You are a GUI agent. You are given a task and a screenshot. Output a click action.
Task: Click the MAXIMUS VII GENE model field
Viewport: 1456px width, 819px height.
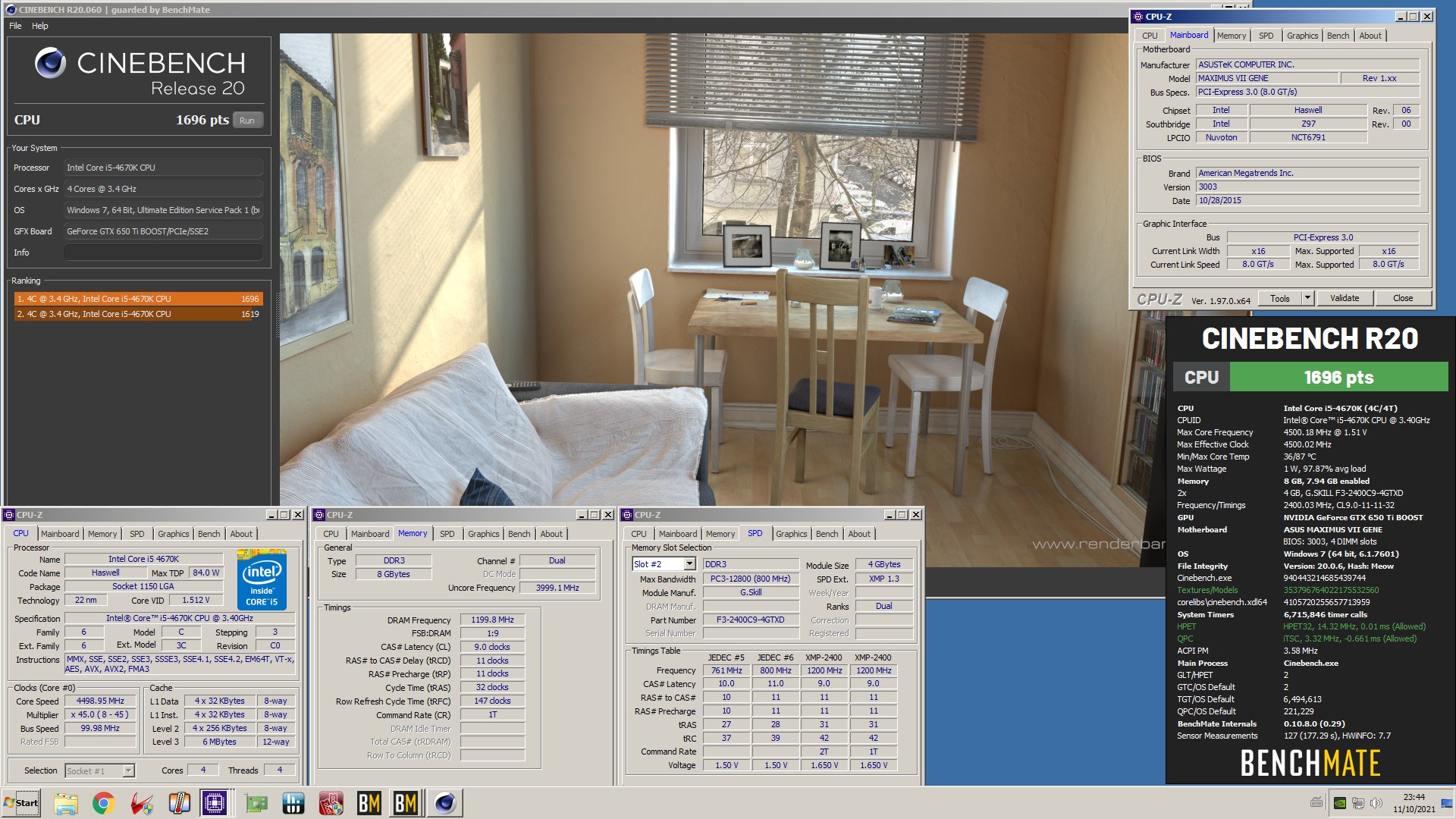pyautogui.click(x=1266, y=78)
